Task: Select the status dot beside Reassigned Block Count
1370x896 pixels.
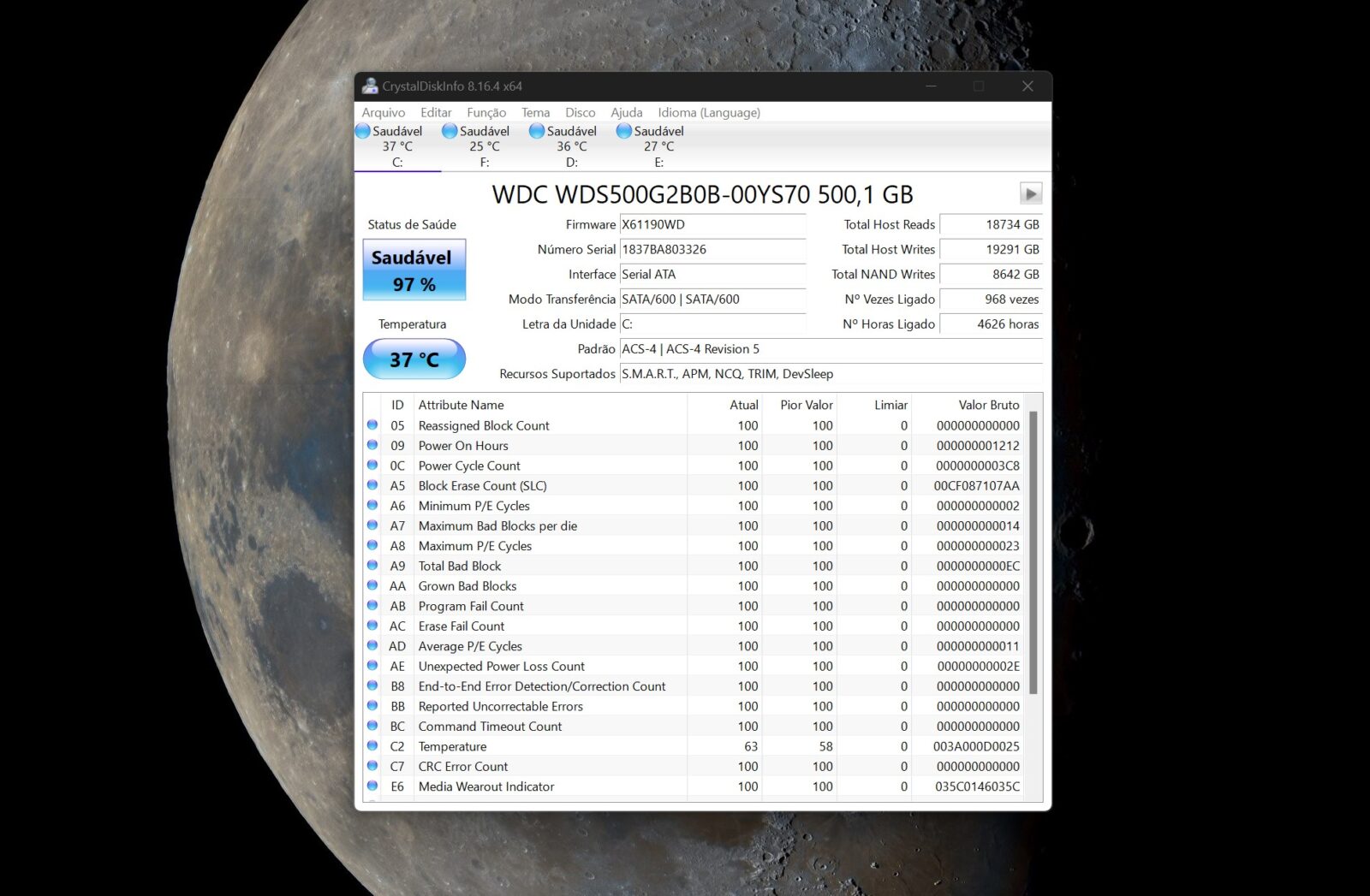Action: [373, 424]
